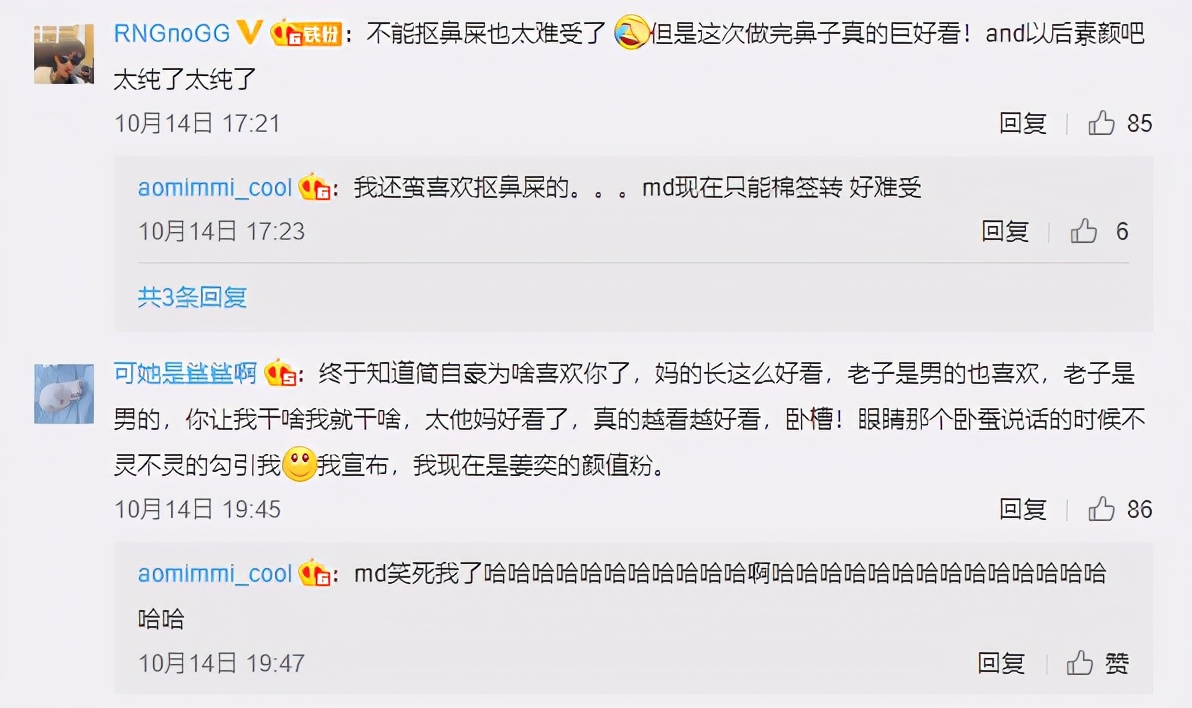
Task: Like the comment with 86 likes
Action: point(1101,508)
